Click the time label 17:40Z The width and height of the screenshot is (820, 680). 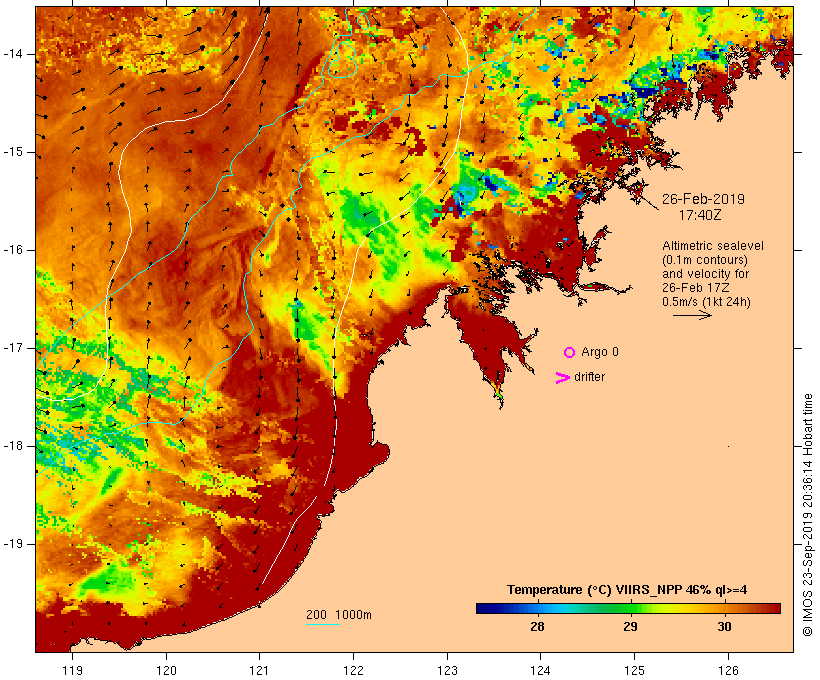(700, 215)
